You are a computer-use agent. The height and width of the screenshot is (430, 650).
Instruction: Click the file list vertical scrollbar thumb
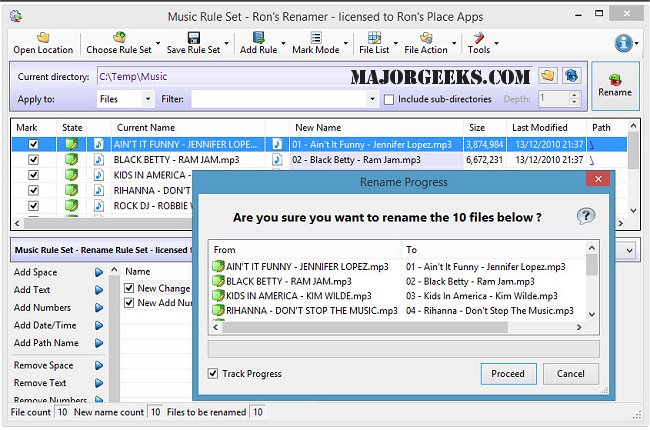click(x=633, y=151)
